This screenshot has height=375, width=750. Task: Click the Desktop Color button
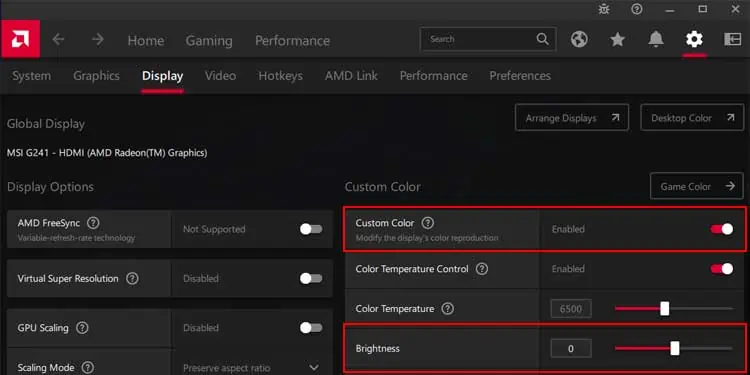[692, 118]
